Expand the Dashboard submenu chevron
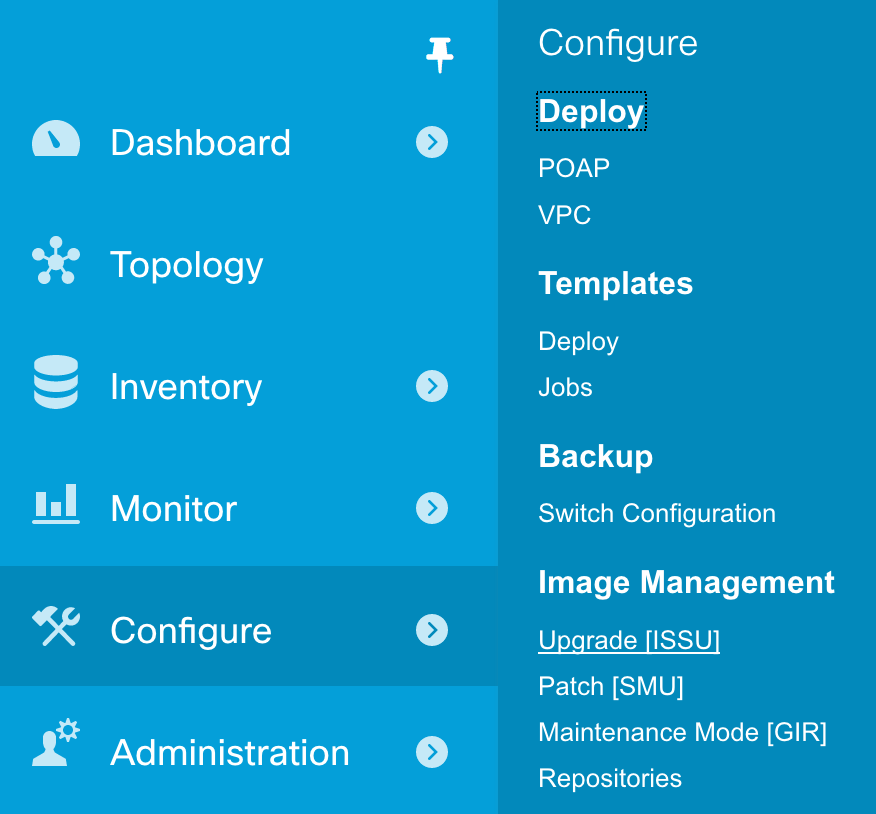Screen dimensions: 876x814 tap(432, 142)
